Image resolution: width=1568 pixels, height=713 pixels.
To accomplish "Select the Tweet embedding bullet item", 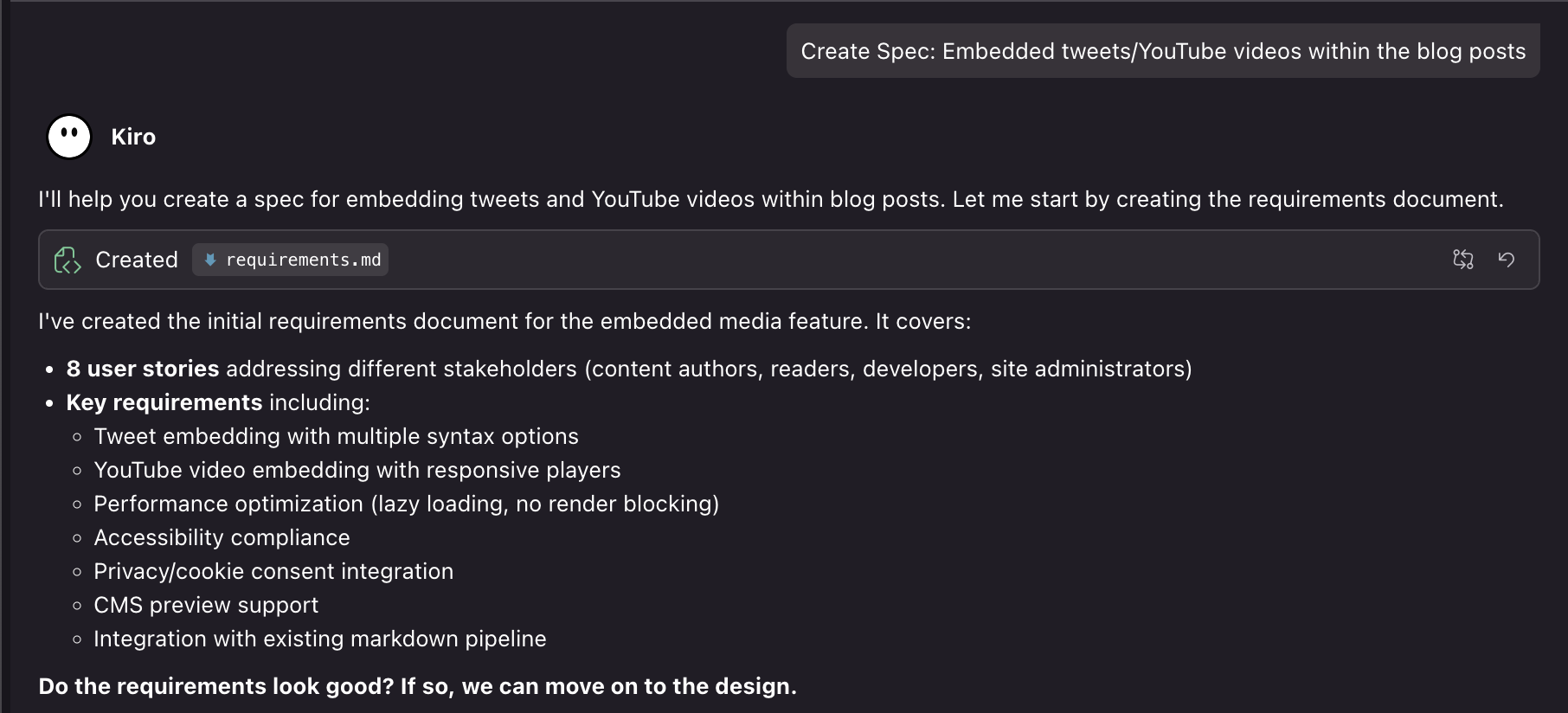I will [336, 436].
